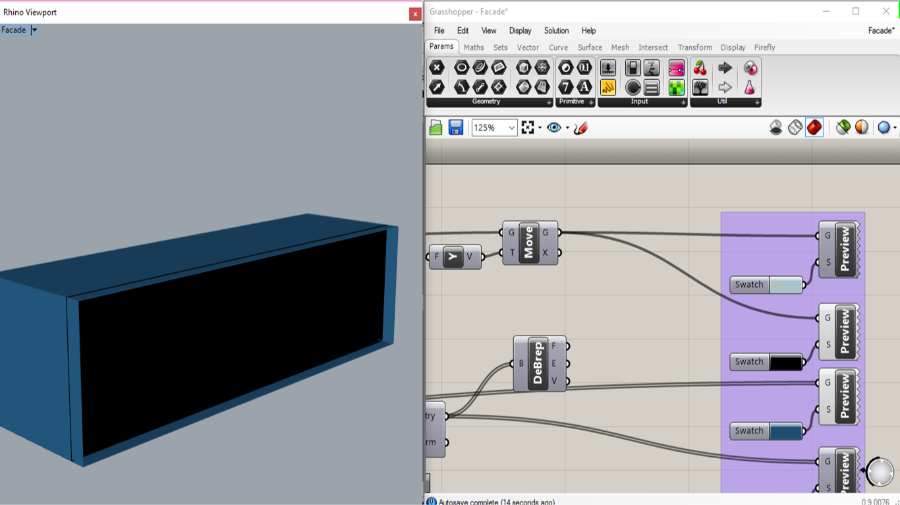Select the pink flask icon in Util

tap(750, 87)
